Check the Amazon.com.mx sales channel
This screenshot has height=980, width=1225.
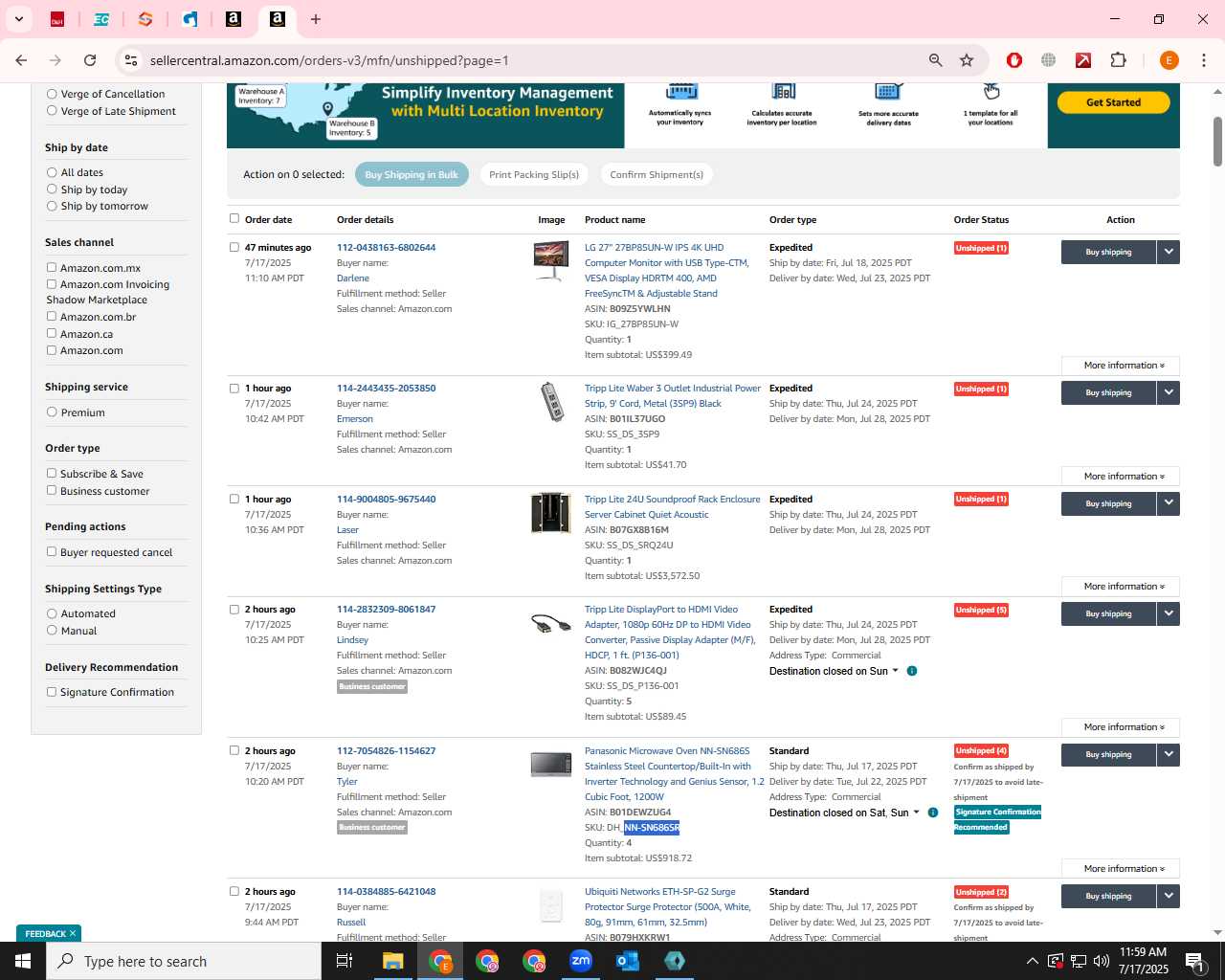[52, 268]
